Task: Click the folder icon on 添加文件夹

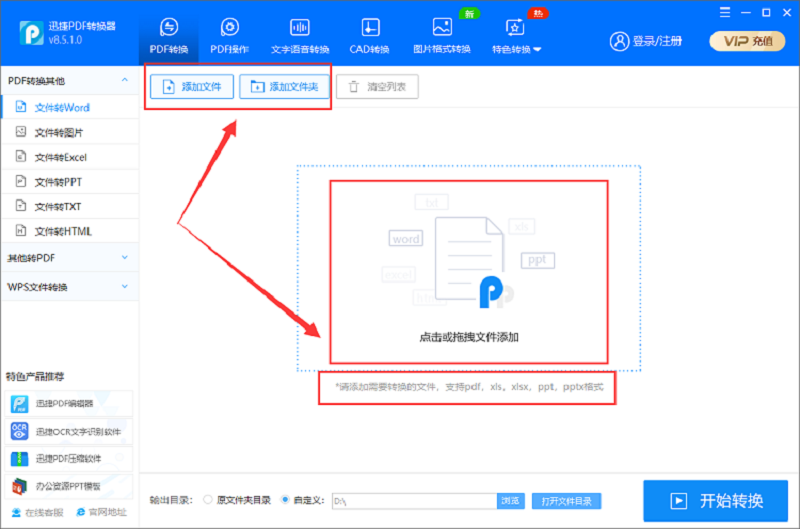Action: [x=258, y=87]
